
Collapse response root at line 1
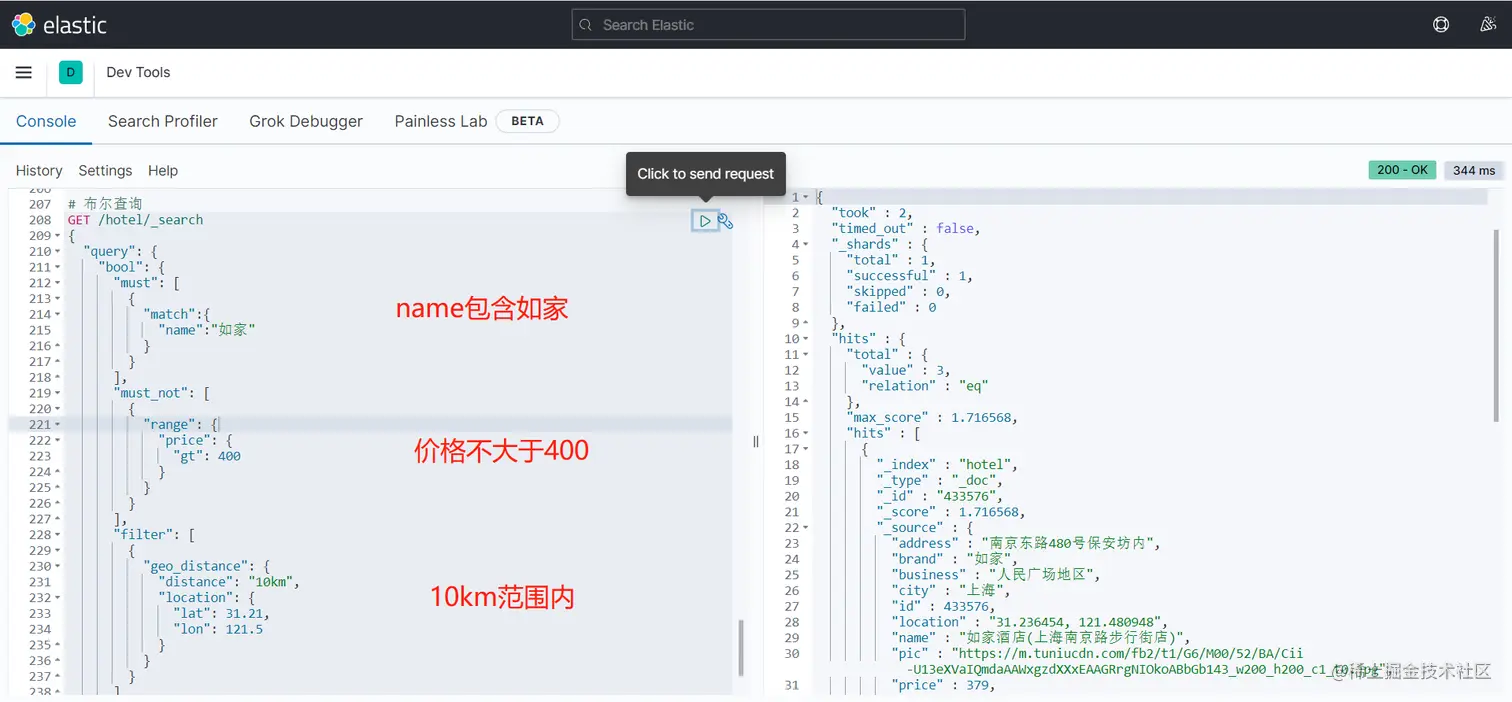click(806, 197)
